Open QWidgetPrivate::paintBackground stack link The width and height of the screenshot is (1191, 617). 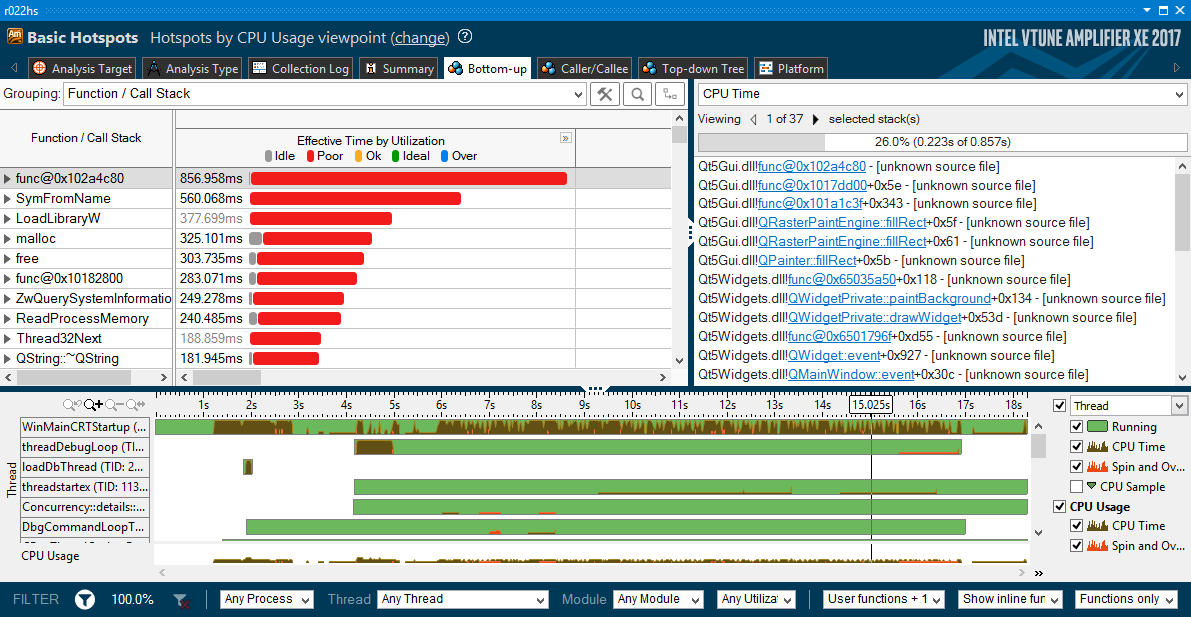tap(889, 299)
